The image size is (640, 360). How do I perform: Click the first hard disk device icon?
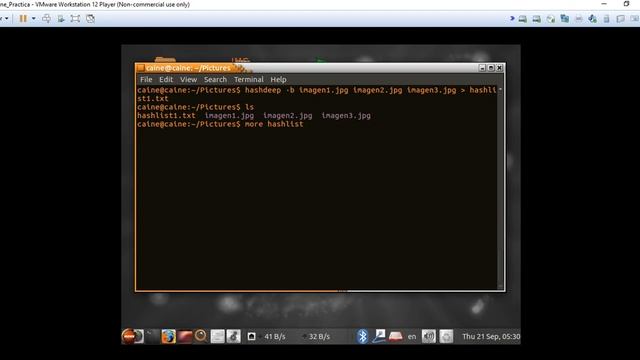coord(522,19)
